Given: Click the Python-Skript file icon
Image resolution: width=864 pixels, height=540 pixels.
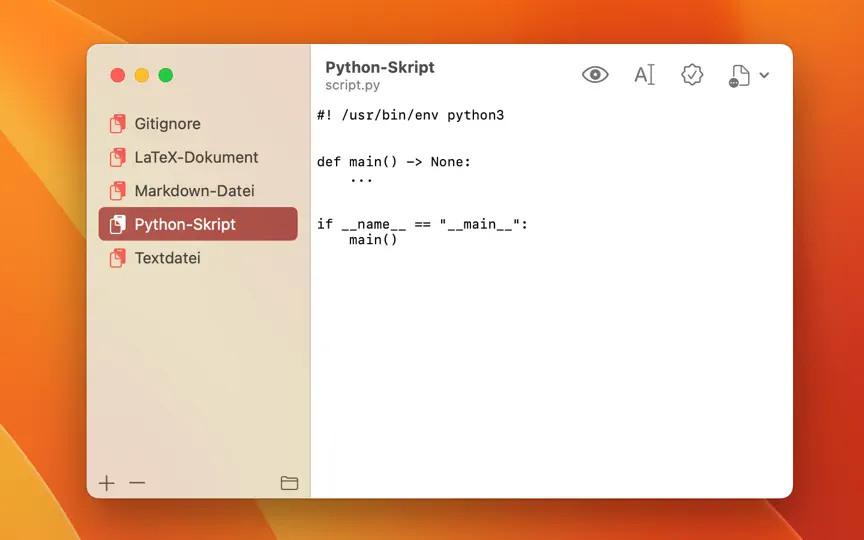Looking at the screenshot, I should pos(117,224).
